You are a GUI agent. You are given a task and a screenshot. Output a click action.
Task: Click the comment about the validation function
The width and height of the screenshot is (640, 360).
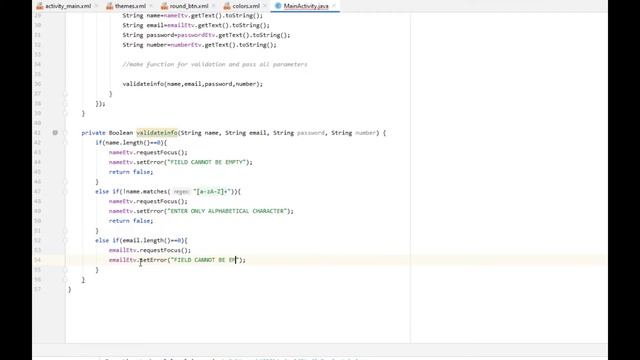(215, 64)
